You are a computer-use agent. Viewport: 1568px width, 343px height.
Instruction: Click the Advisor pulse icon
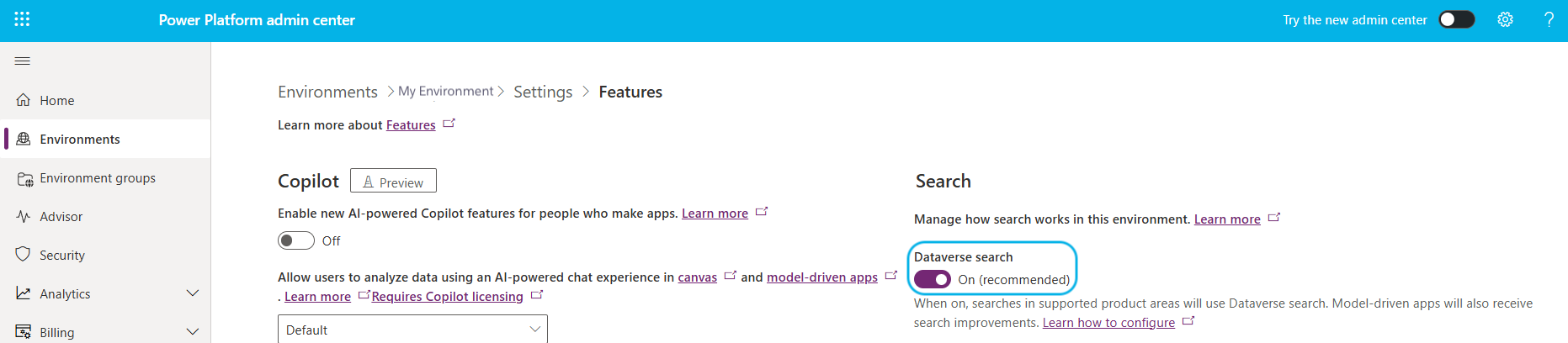pos(24,217)
